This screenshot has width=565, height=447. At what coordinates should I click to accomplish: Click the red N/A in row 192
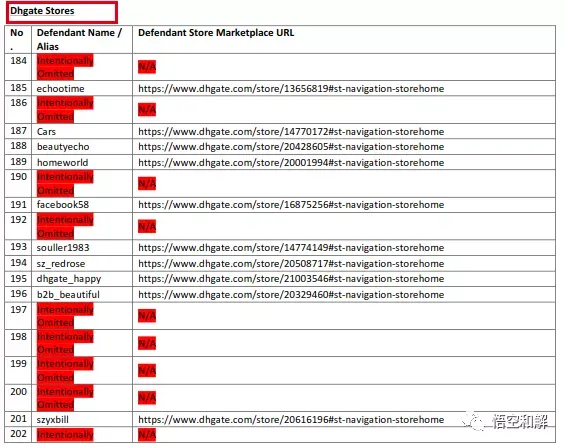pyautogui.click(x=147, y=227)
